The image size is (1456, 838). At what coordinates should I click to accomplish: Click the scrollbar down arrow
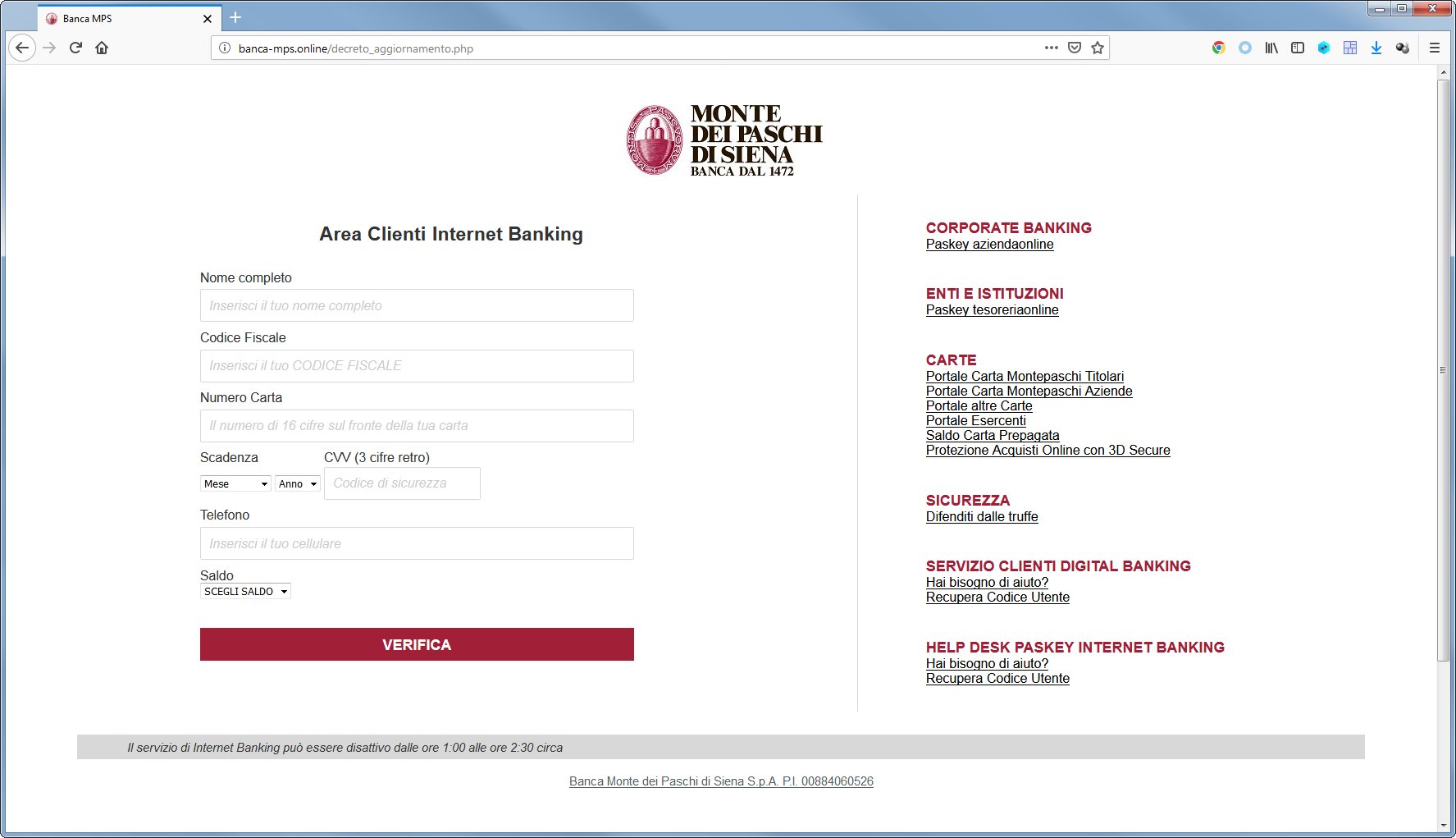coord(1443,825)
